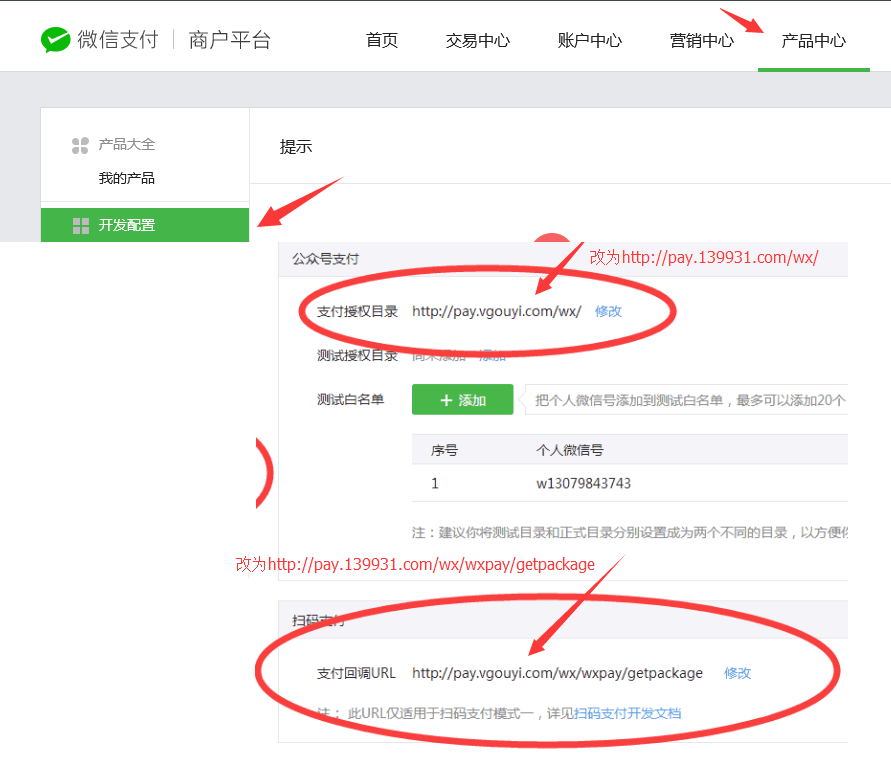This screenshot has height=763, width=891.
Task: Open the 首页 tab
Action: point(382,41)
